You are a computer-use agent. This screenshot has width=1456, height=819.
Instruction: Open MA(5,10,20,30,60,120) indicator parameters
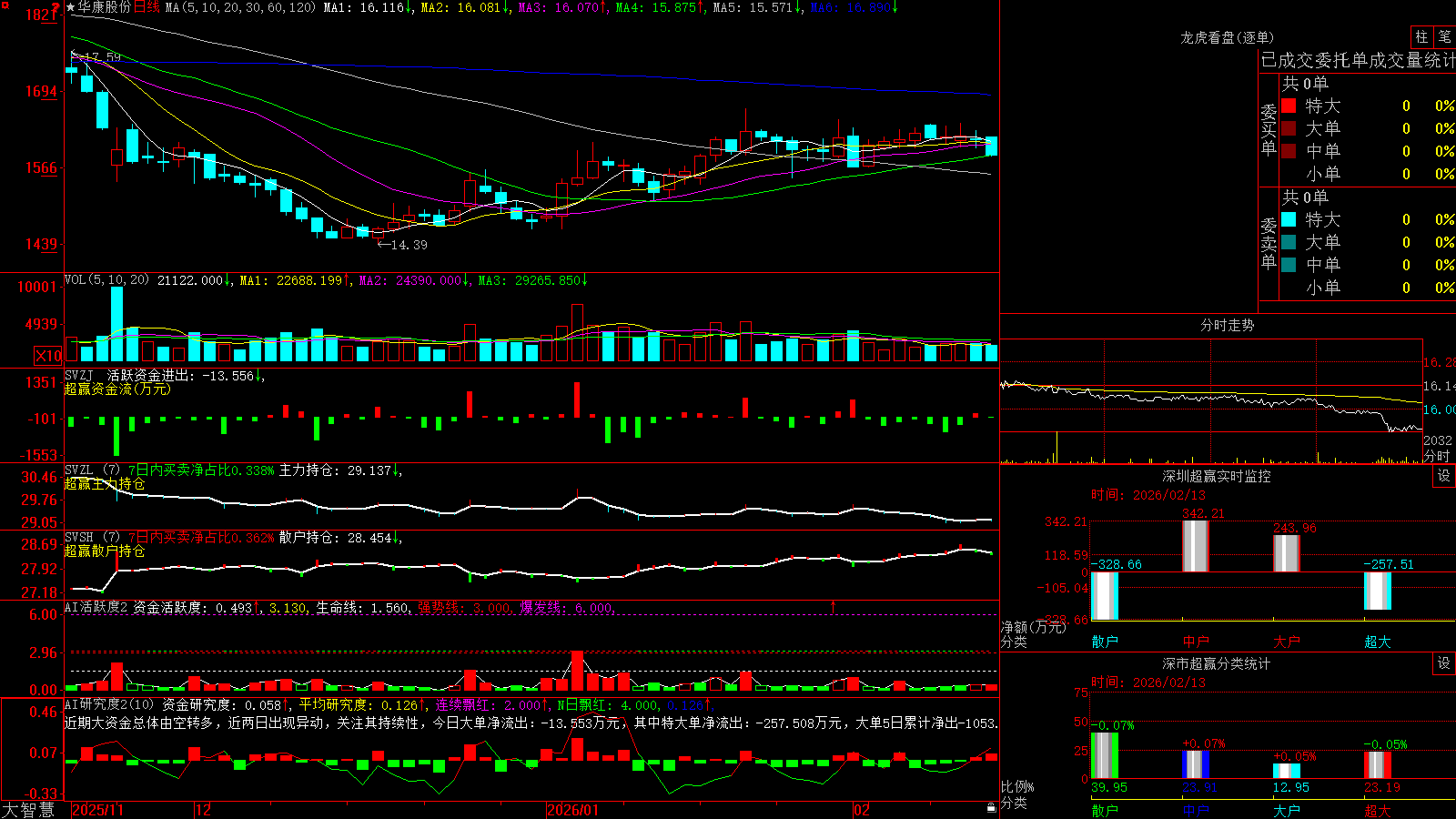pyautogui.click(x=240, y=7)
